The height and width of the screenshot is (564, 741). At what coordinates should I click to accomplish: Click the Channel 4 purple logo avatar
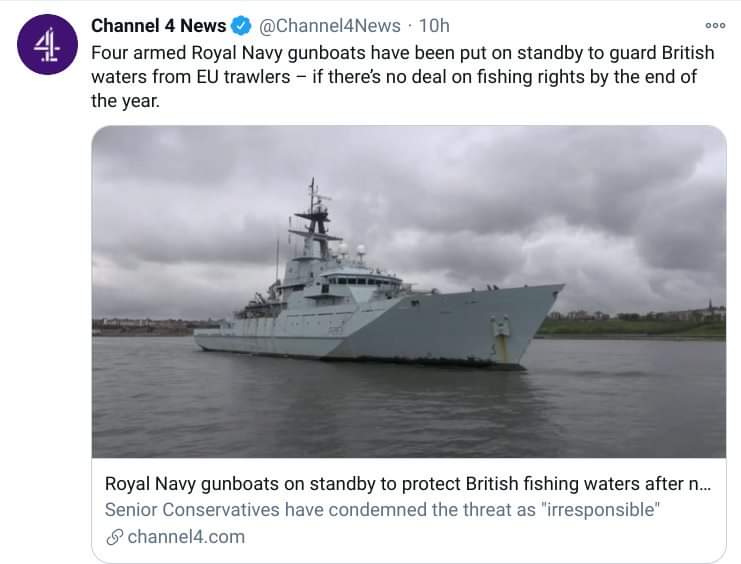pos(46,47)
